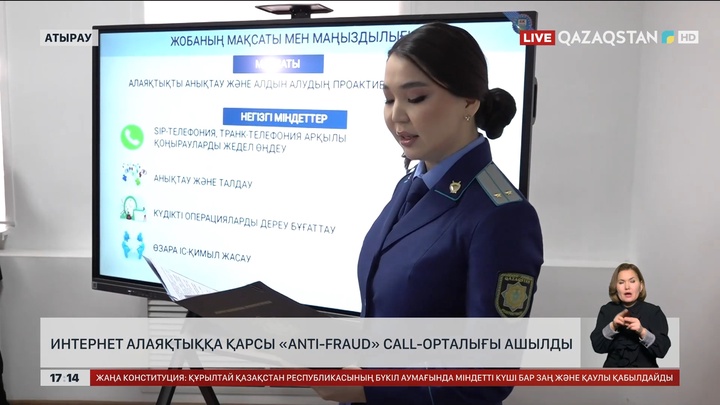Click the icon beside 'КҮДІКТІ ОПЕРАЦИЯЛАРДЫ' line
Screen dimensions: 720x405
tap(133, 209)
